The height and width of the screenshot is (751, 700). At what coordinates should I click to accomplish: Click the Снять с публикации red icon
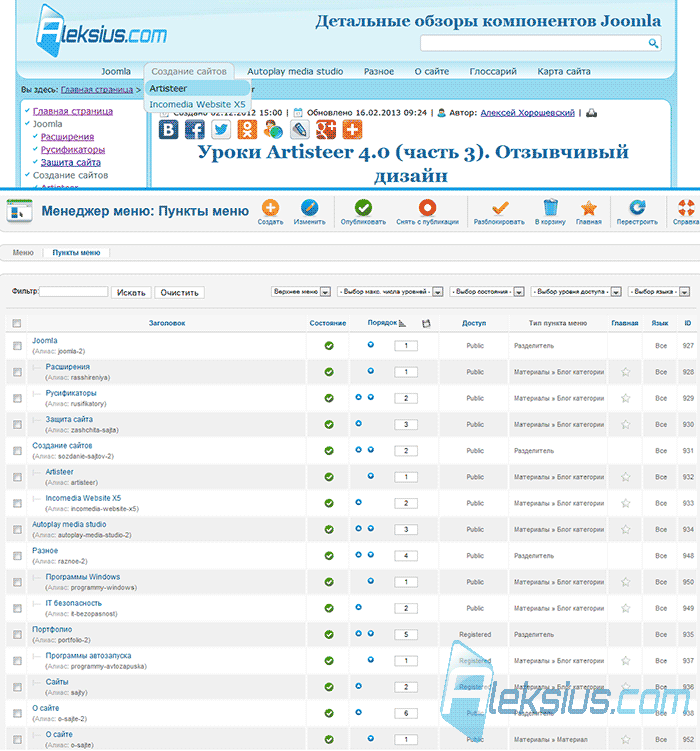coord(427,208)
